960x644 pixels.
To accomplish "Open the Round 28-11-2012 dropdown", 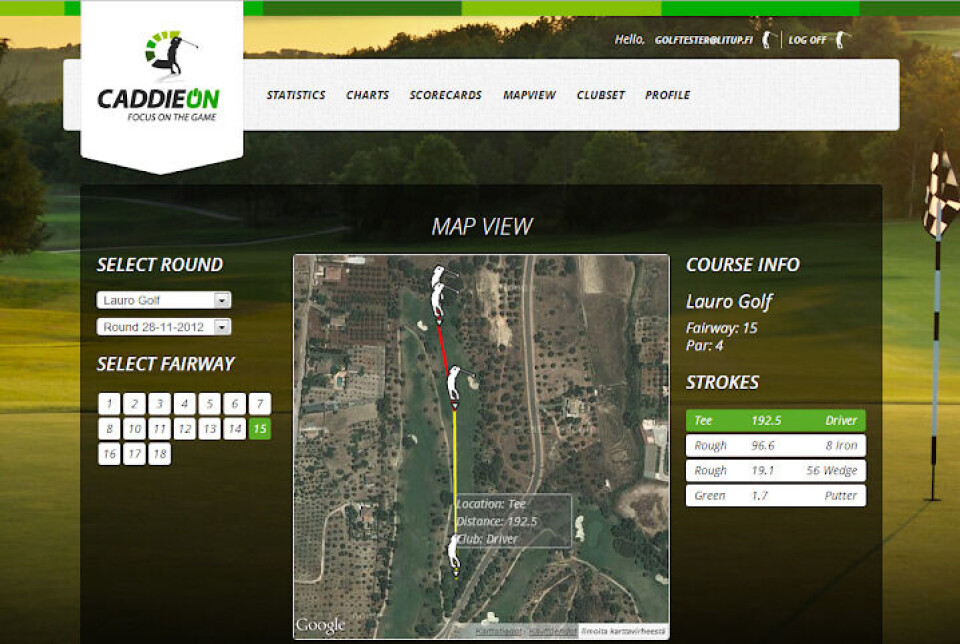I will (163, 327).
